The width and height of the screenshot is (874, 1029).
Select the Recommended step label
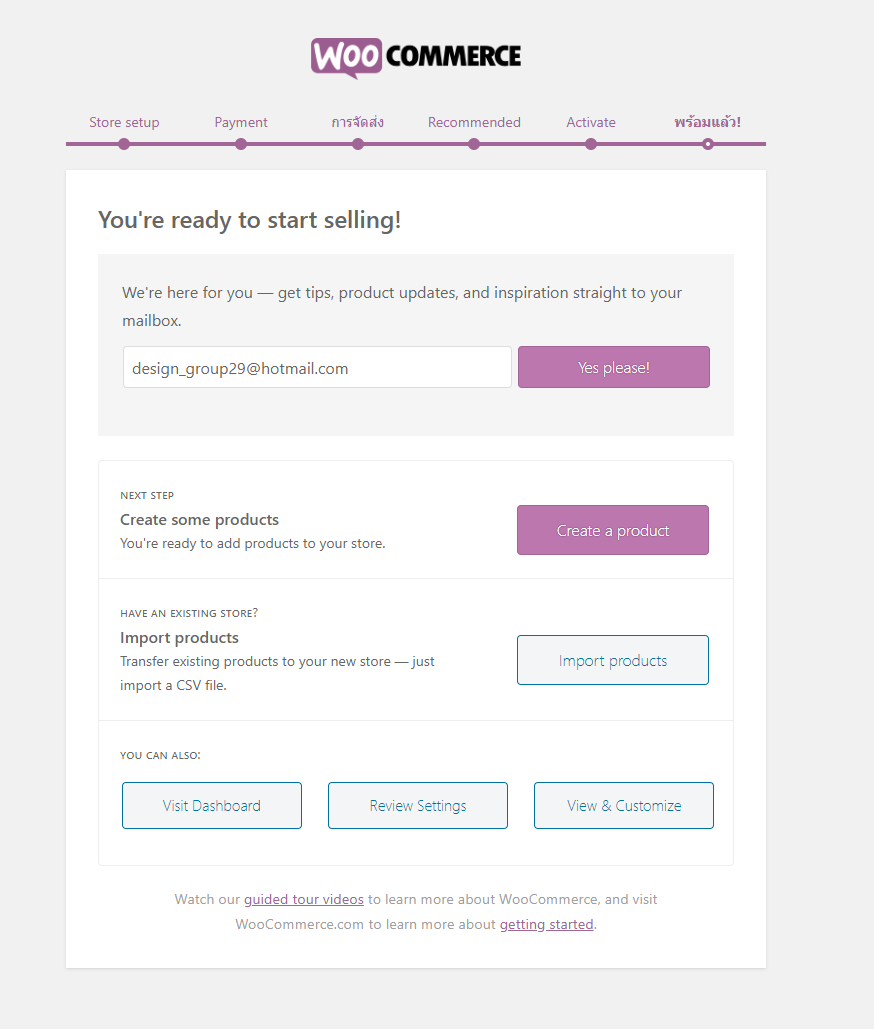click(x=474, y=122)
